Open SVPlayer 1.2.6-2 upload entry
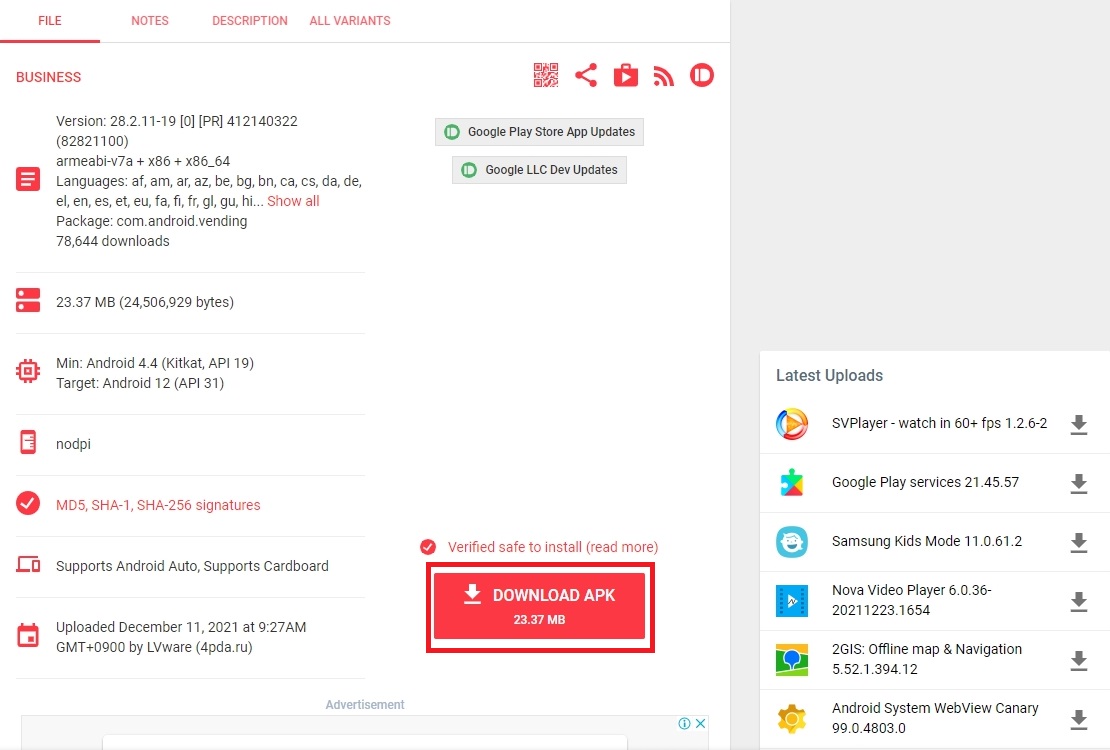The width and height of the screenshot is (1110, 750). 939,424
